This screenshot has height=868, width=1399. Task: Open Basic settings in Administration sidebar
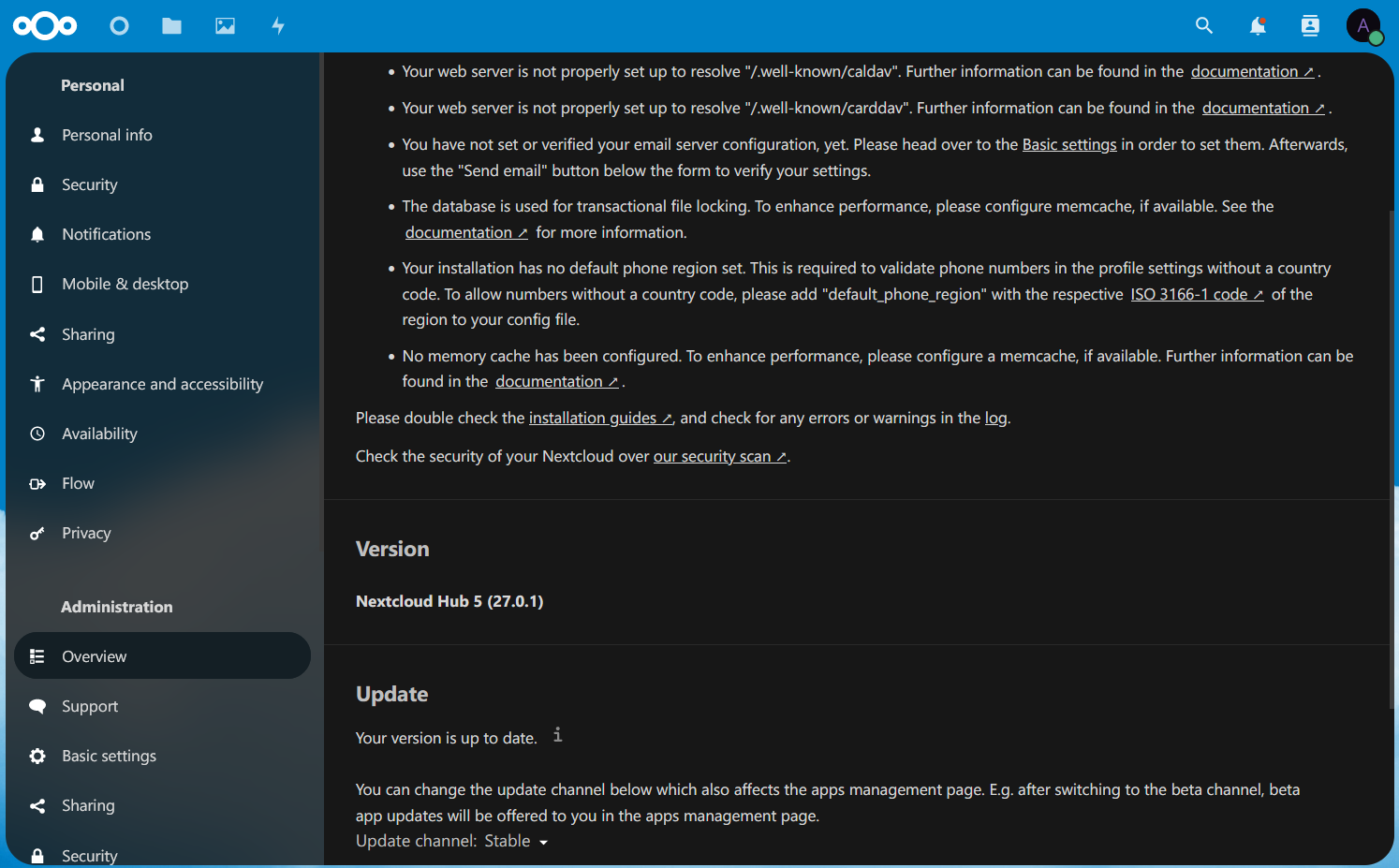(162, 756)
